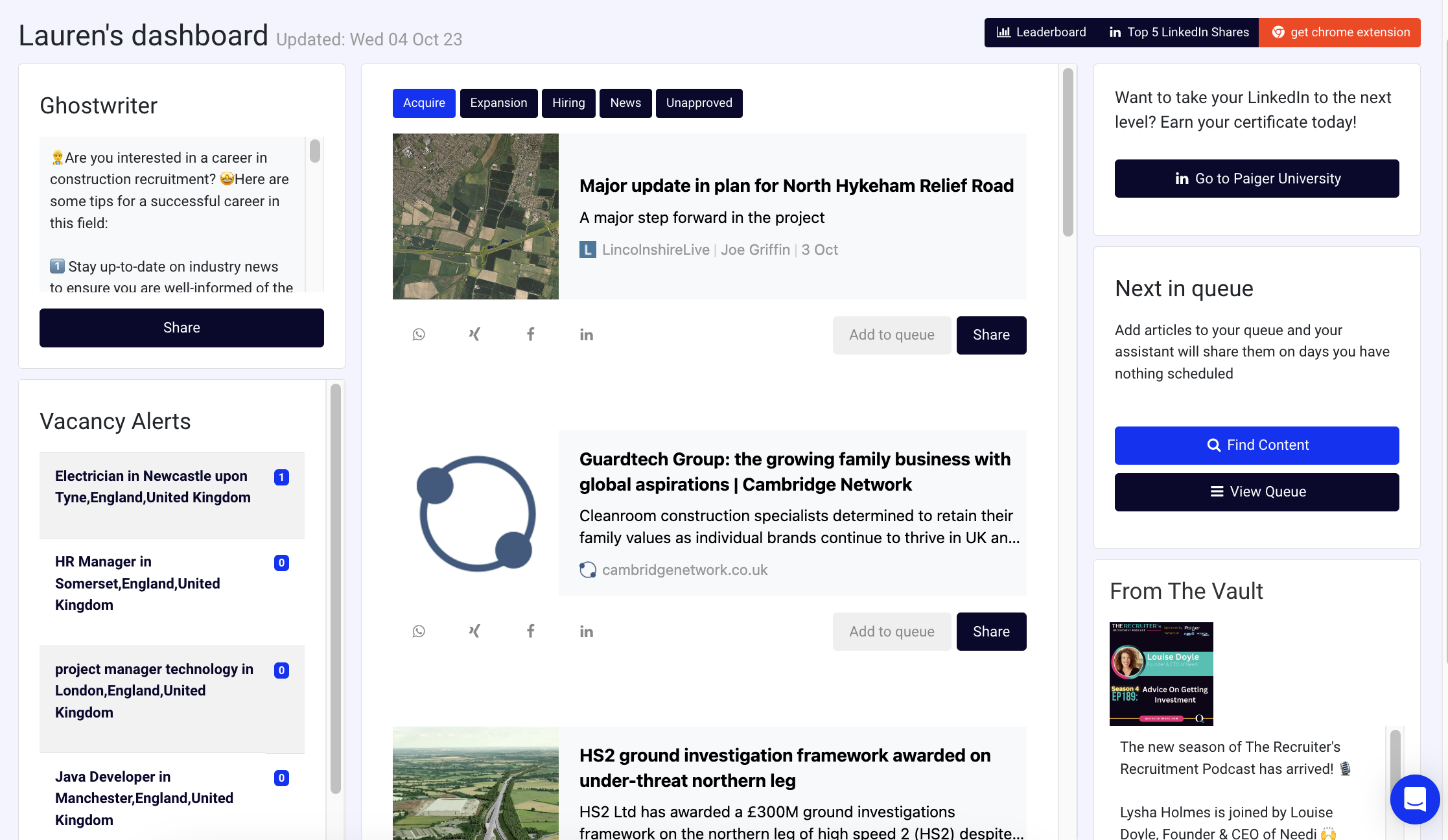The height and width of the screenshot is (840, 1448).
Task: Open View Queue
Action: pyautogui.click(x=1257, y=492)
